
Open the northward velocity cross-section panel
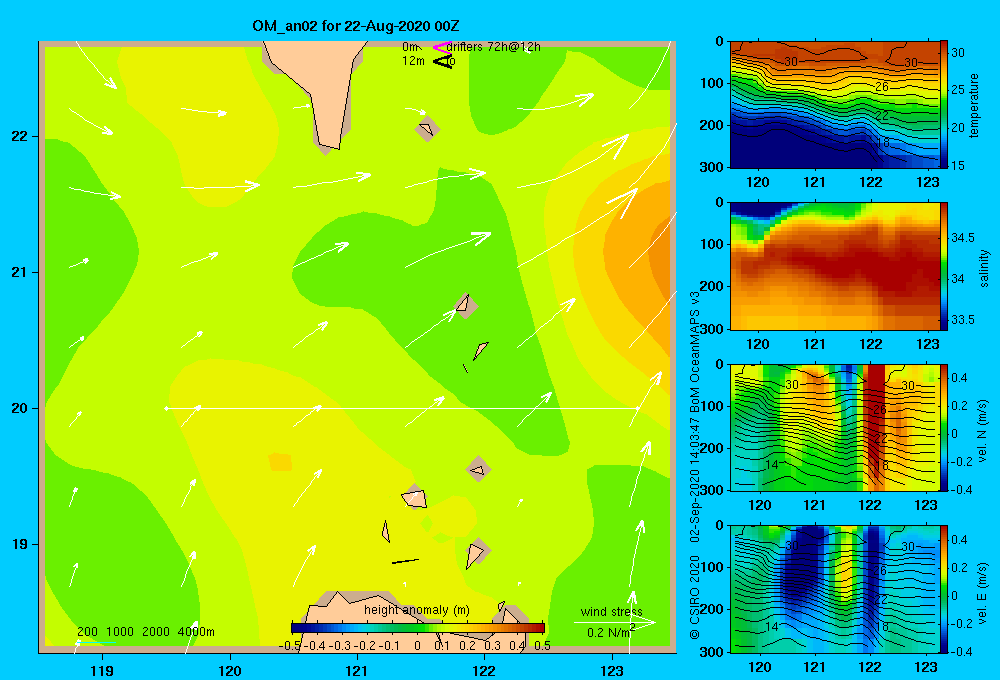coord(834,427)
